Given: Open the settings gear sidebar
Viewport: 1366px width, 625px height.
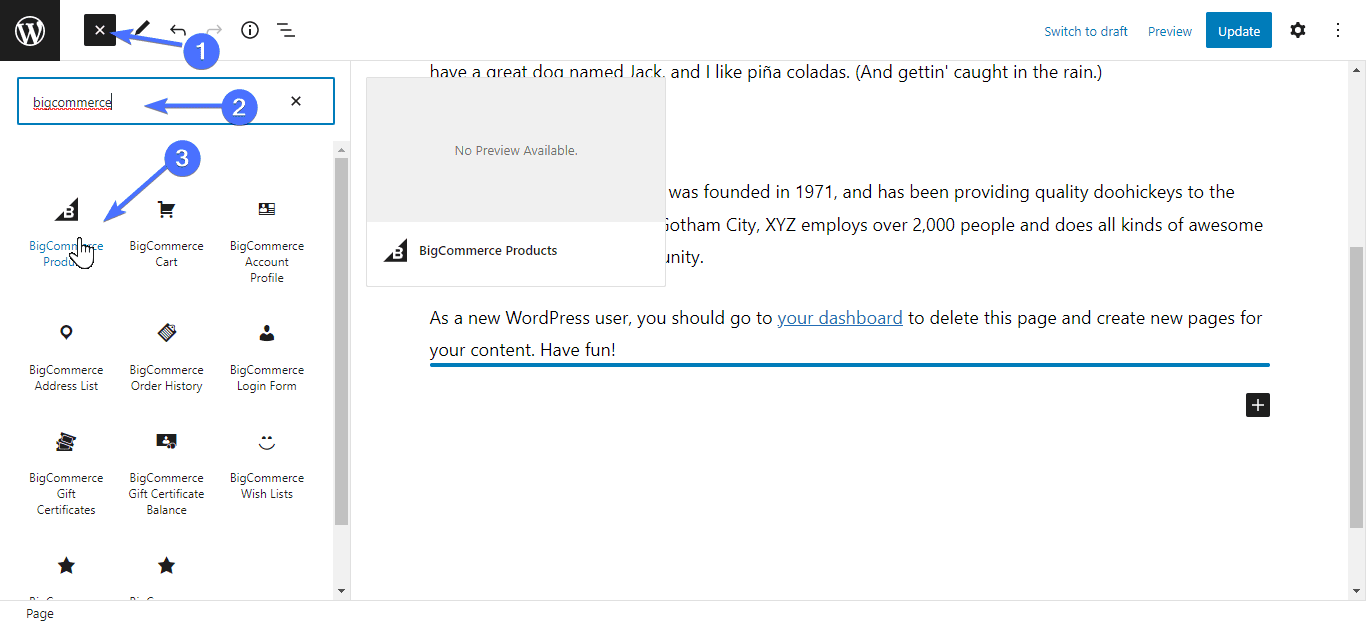Looking at the screenshot, I should [1297, 30].
